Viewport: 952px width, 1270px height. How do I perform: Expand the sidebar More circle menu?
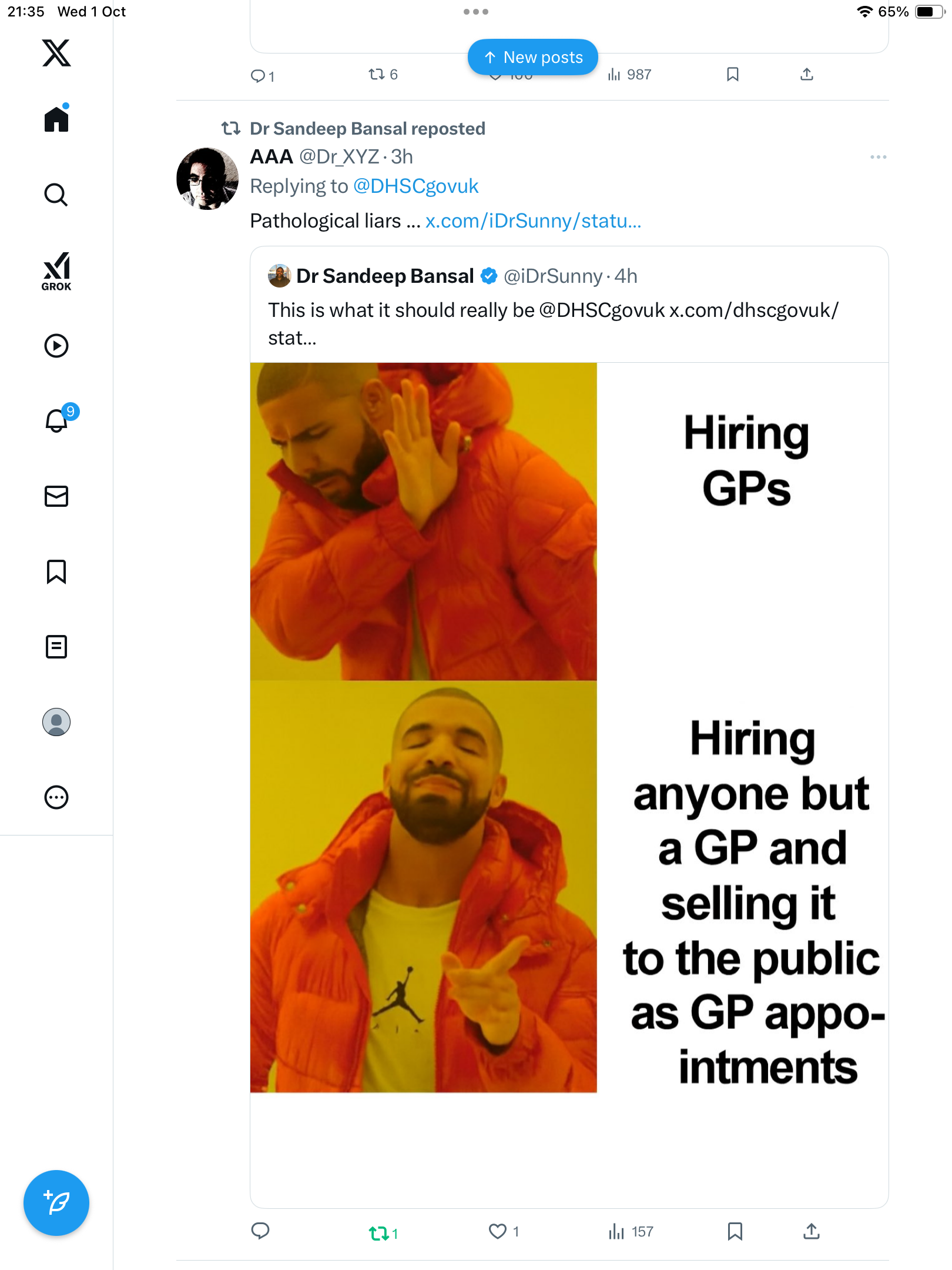coord(56,797)
